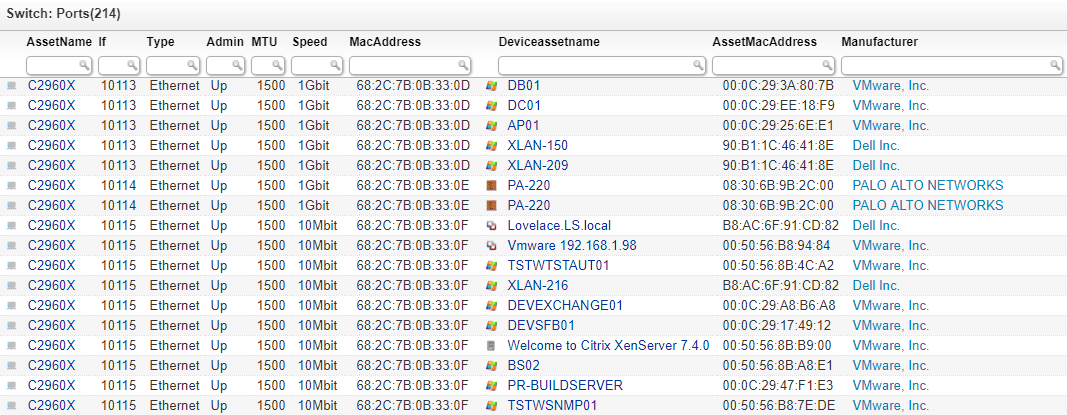Screen dimensions: 1067x415
Task: Focus the If column filter box
Action: [119, 65]
